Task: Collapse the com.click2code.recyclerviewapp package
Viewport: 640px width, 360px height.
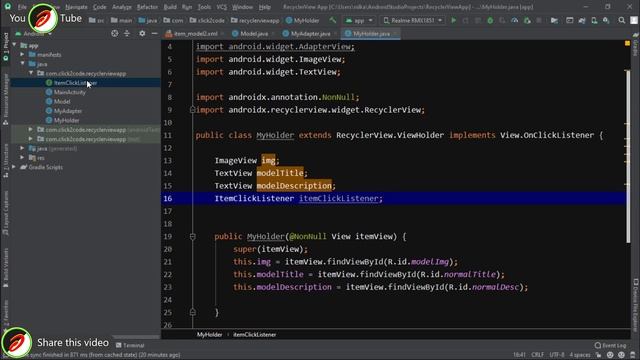Action: pos(31,73)
